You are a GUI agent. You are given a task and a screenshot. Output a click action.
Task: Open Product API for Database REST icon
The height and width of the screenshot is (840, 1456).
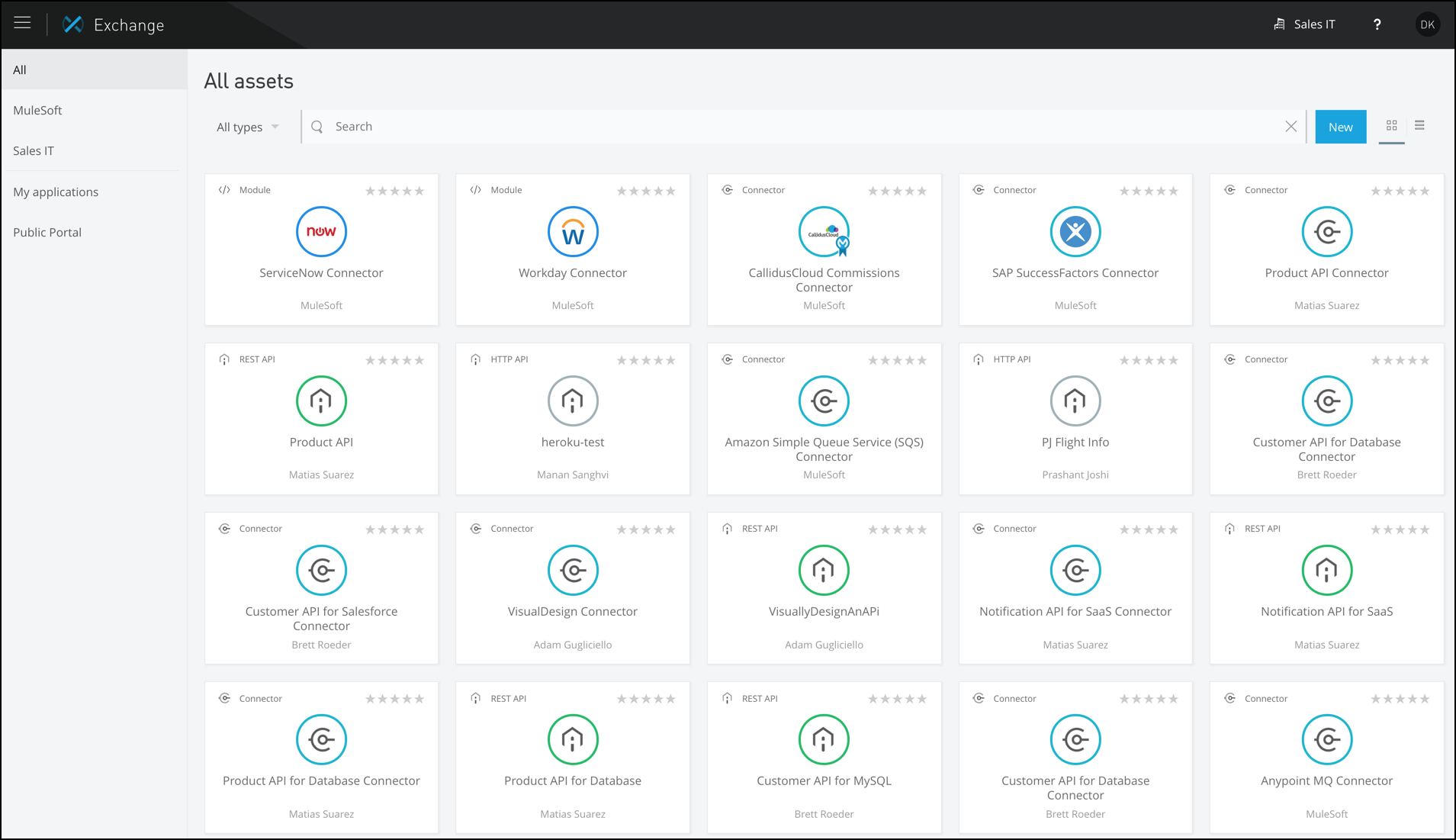pyautogui.click(x=573, y=739)
